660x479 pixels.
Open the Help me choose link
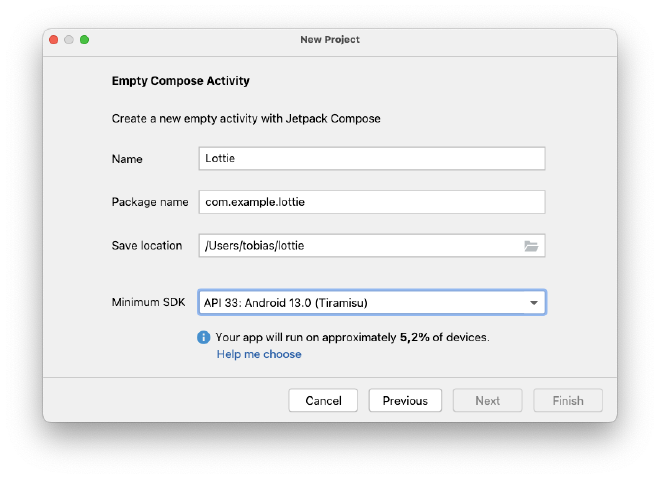tap(259, 354)
